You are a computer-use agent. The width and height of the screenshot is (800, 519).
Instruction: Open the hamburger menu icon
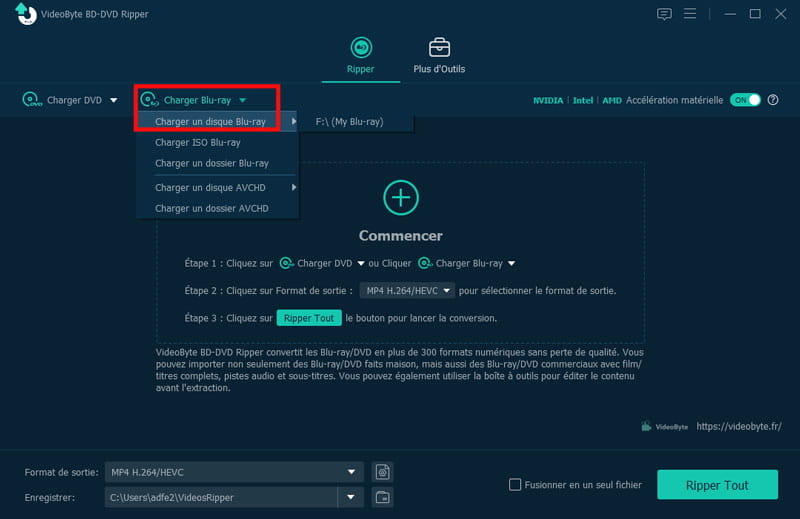point(690,14)
